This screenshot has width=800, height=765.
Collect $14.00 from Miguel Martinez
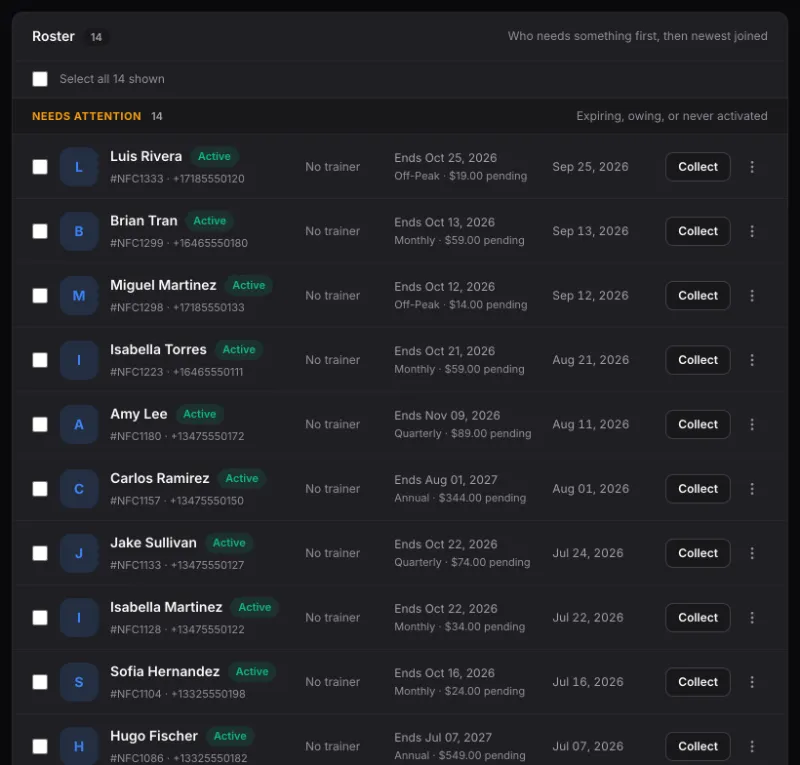[x=697, y=295]
